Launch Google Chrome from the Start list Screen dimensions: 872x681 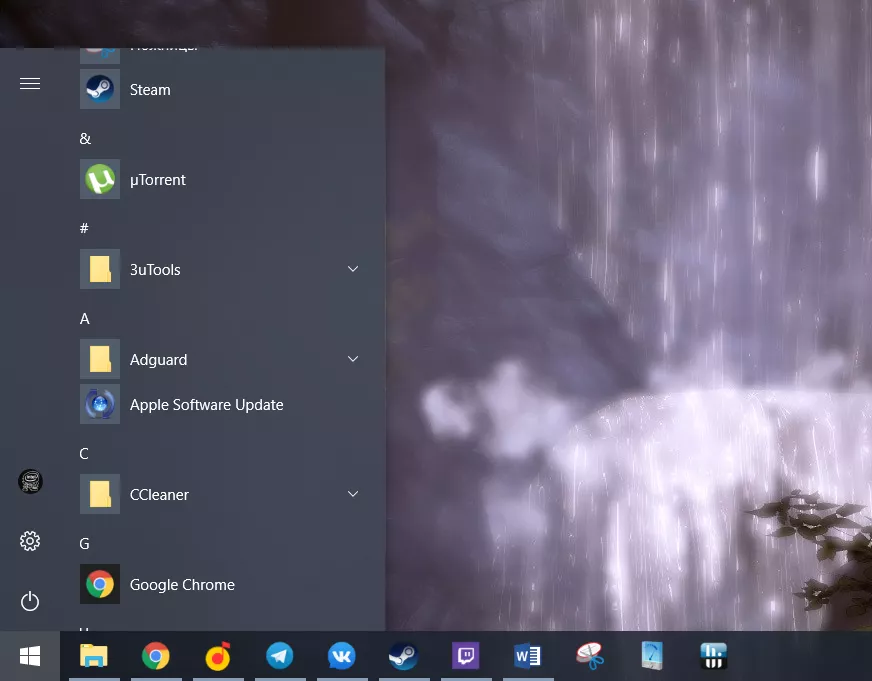pyautogui.click(x=222, y=584)
